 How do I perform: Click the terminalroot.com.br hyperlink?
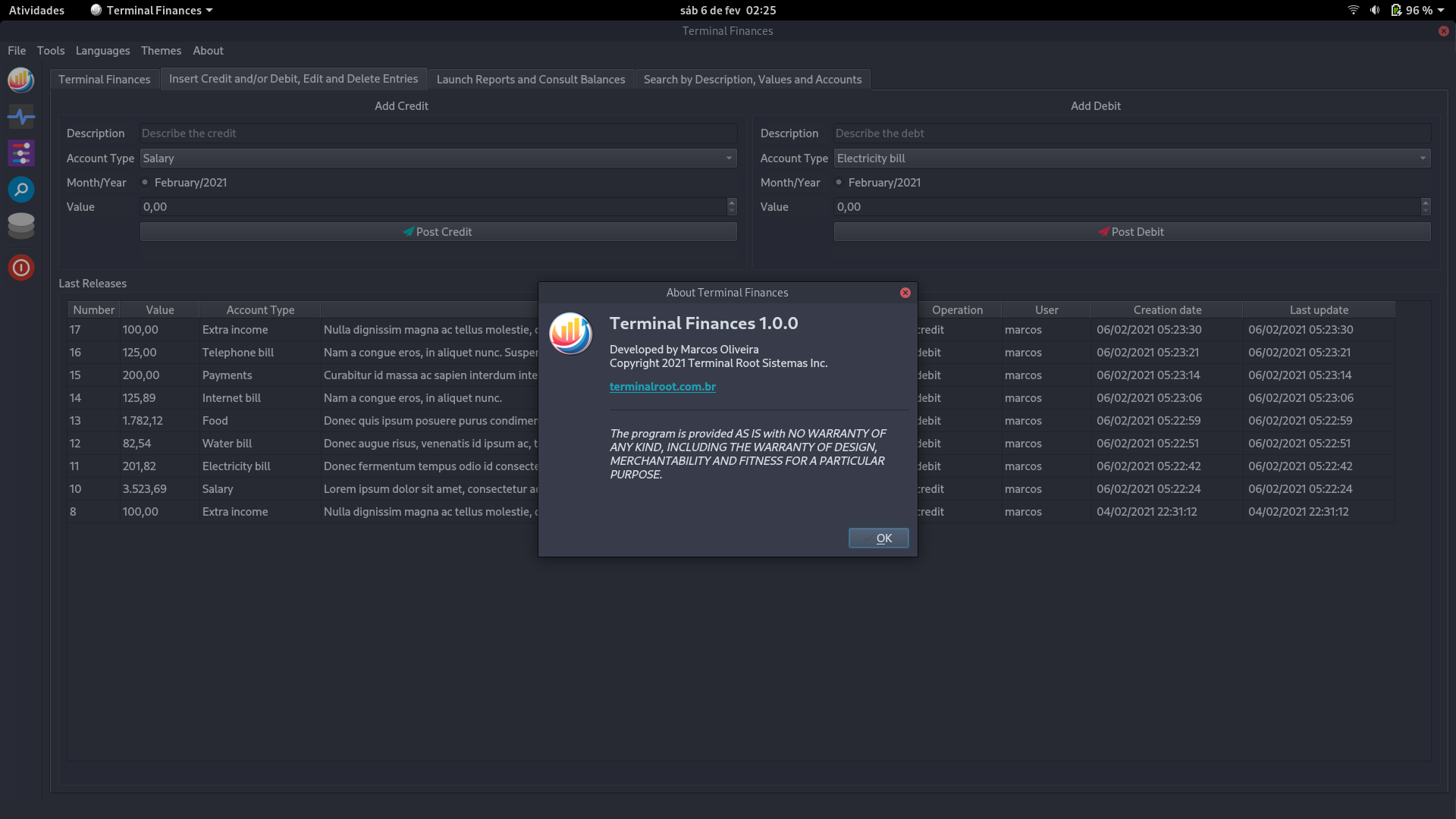662,387
